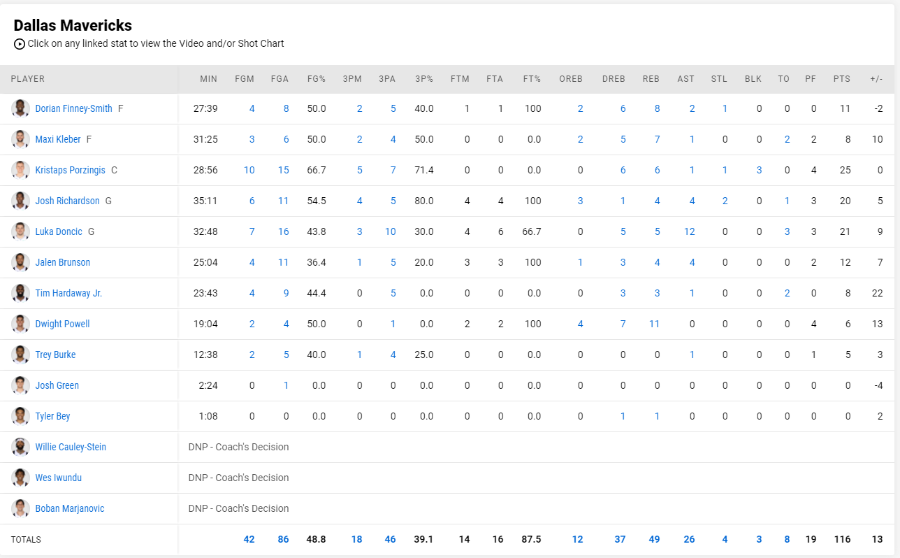The width and height of the screenshot is (900, 558).
Task: Click the +/- column header
Action: pyautogui.click(x=876, y=79)
